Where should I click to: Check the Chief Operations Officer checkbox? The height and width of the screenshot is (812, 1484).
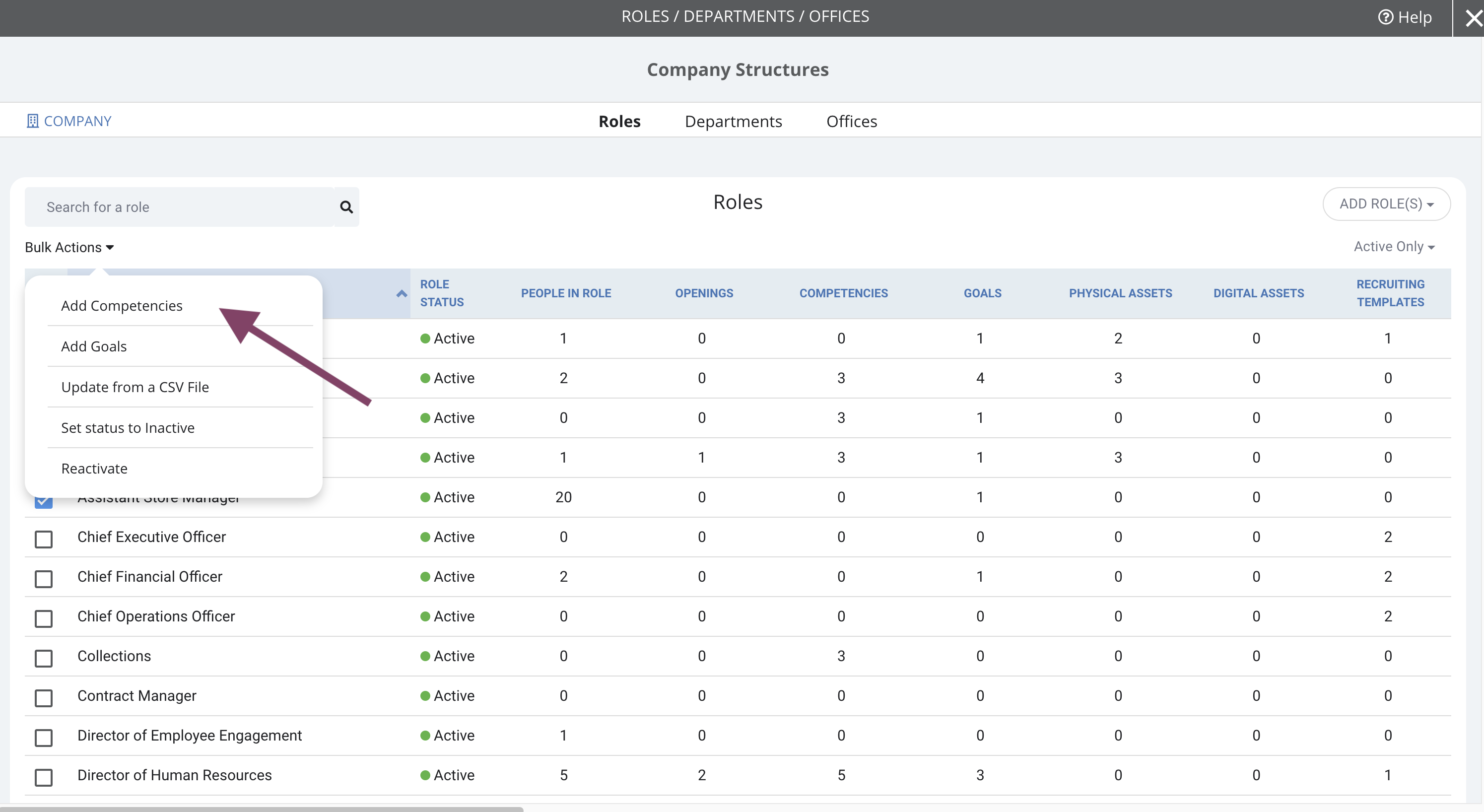[43, 619]
